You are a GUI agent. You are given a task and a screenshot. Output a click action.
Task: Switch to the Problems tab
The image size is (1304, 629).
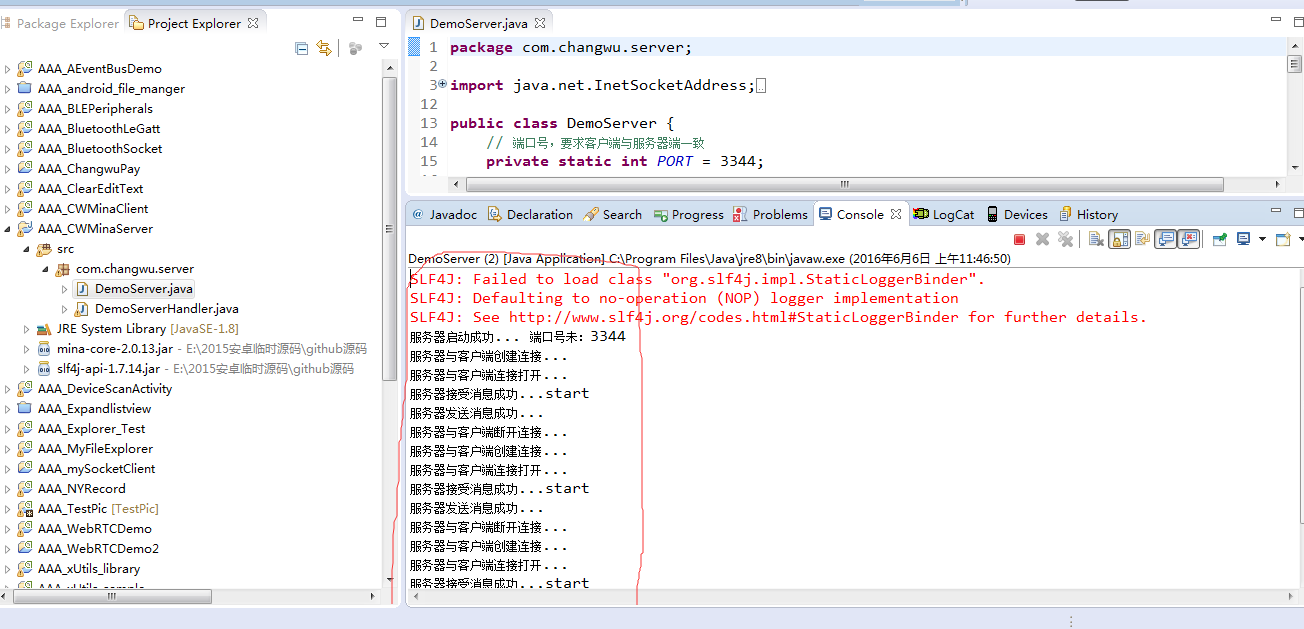tap(770, 214)
